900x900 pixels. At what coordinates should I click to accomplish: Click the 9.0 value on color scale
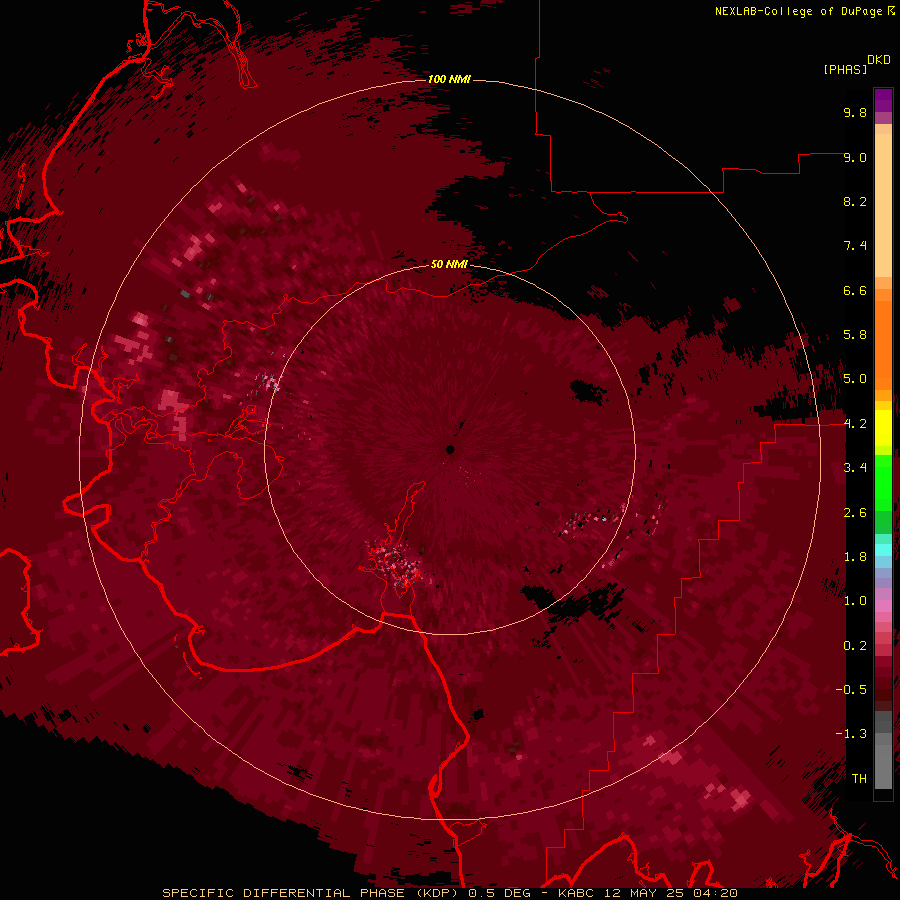(x=855, y=157)
